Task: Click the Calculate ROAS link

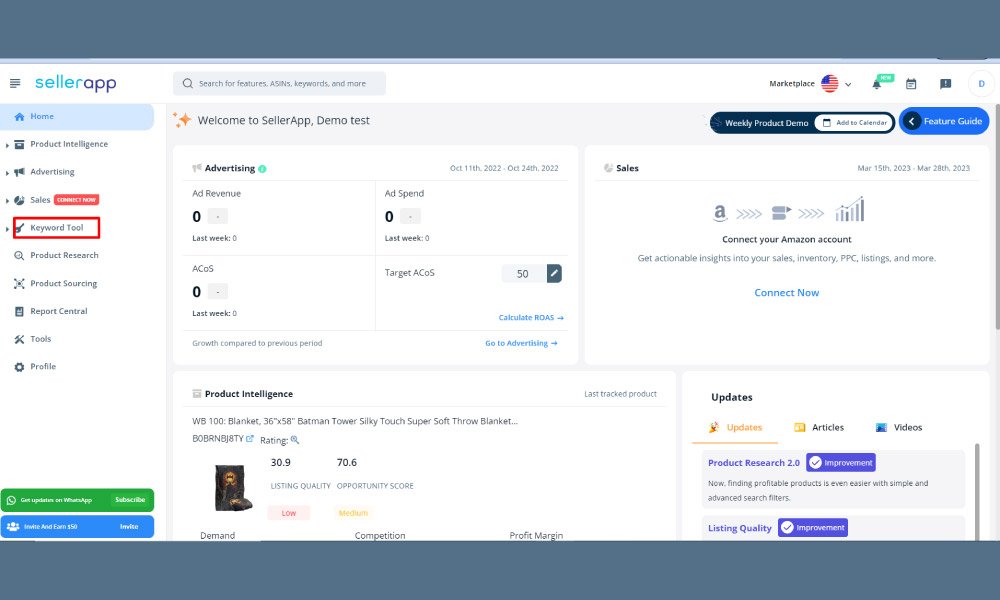Action: (x=531, y=318)
